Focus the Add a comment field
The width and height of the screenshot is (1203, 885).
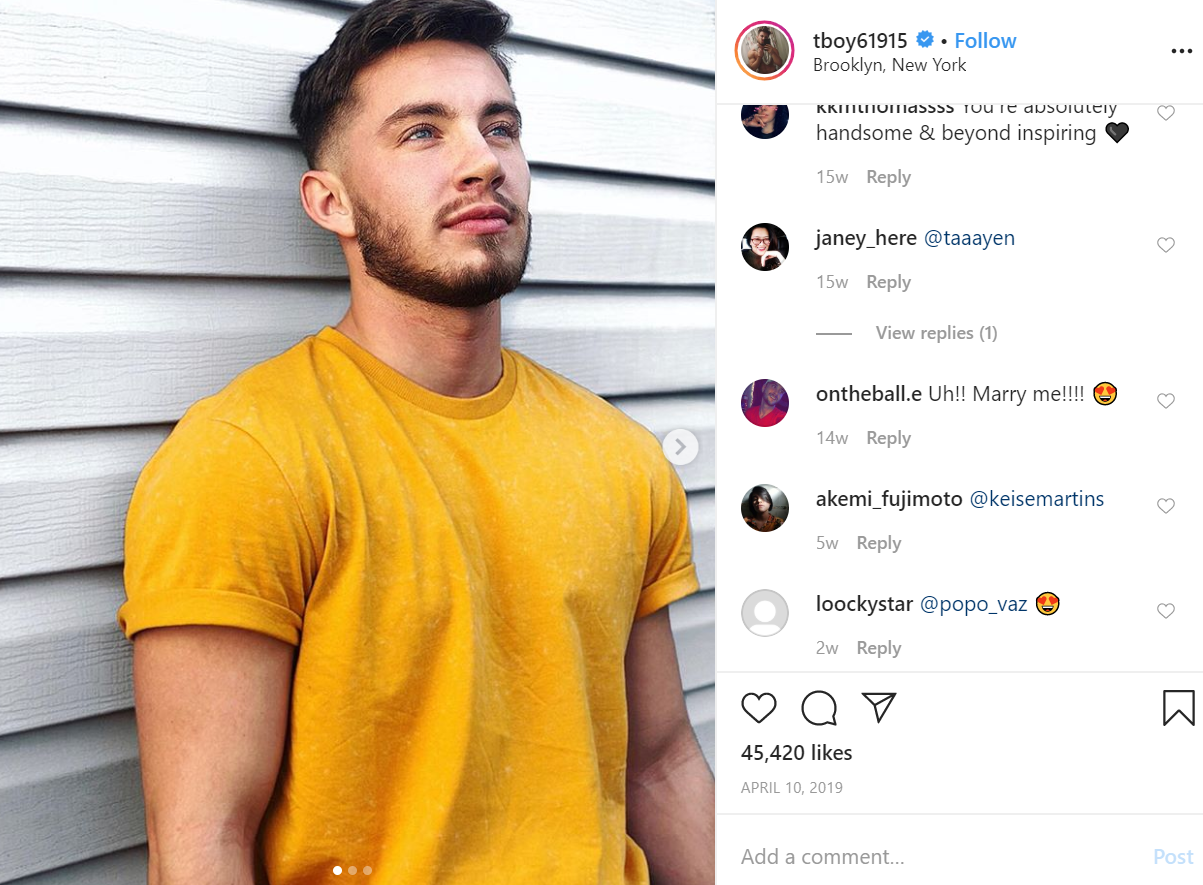pyautogui.click(x=940, y=857)
